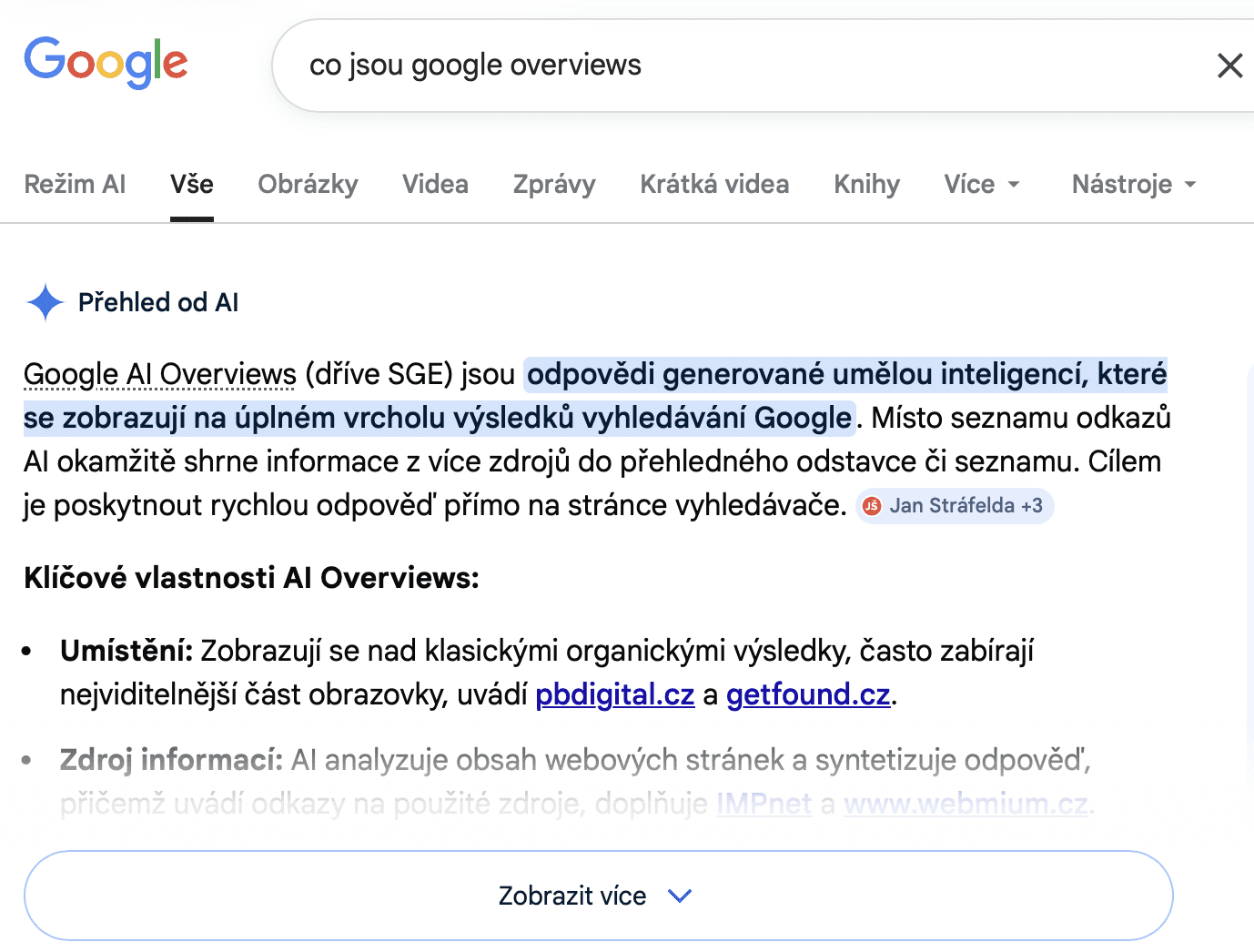Click the blue AI sparkle icon
Screen dimensions: 1254x952
coord(45,302)
